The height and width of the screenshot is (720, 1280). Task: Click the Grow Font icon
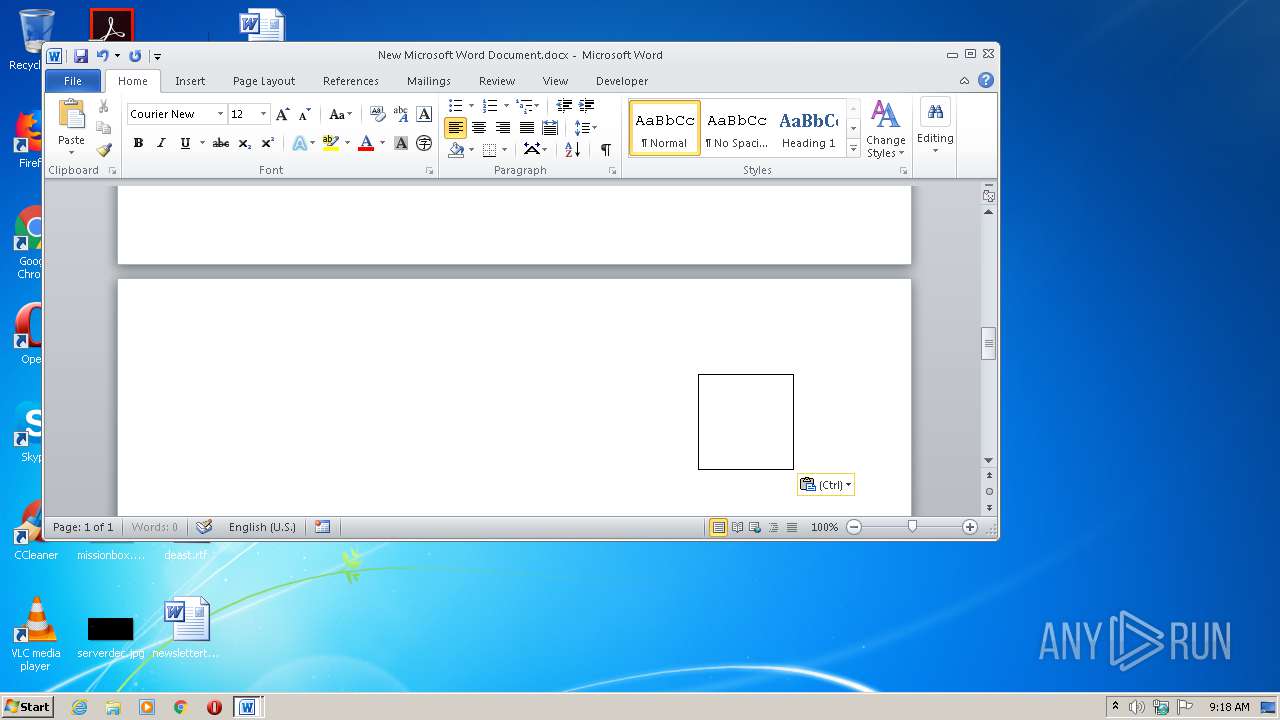pyautogui.click(x=283, y=114)
